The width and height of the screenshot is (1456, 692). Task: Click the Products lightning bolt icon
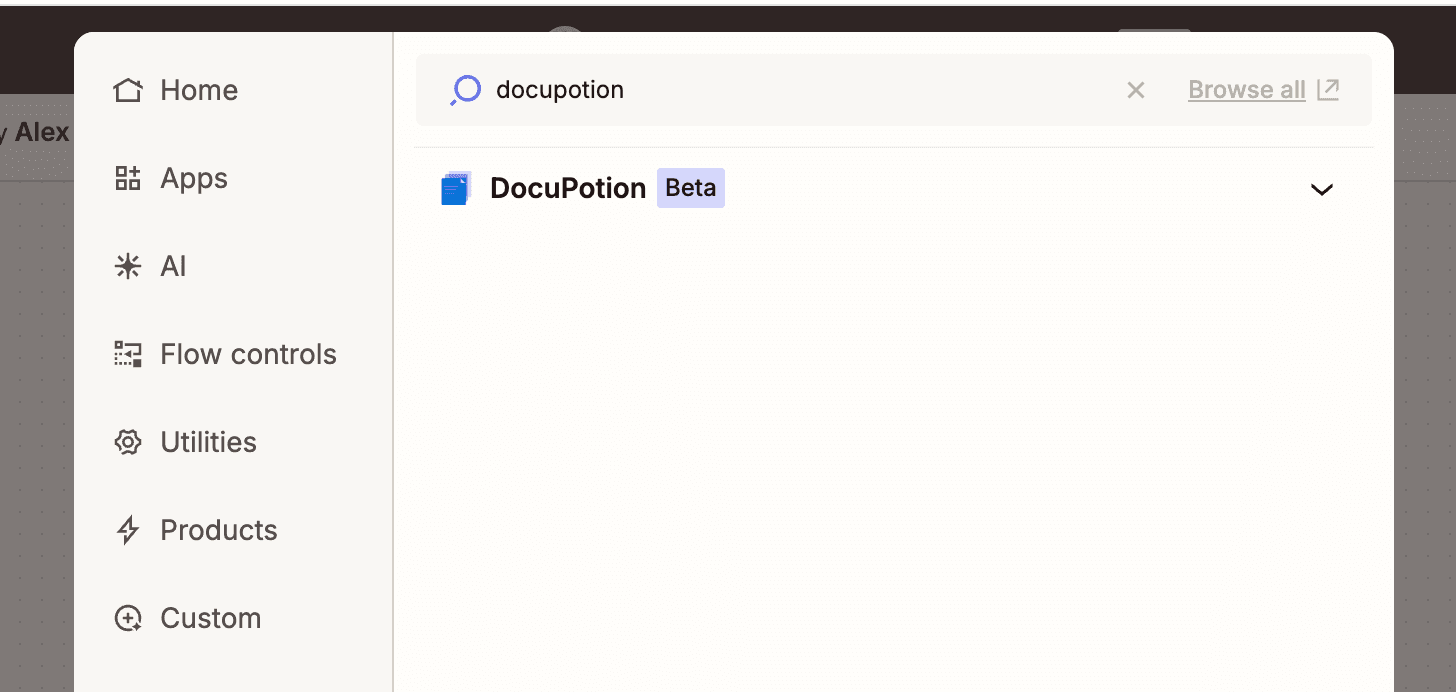(128, 530)
